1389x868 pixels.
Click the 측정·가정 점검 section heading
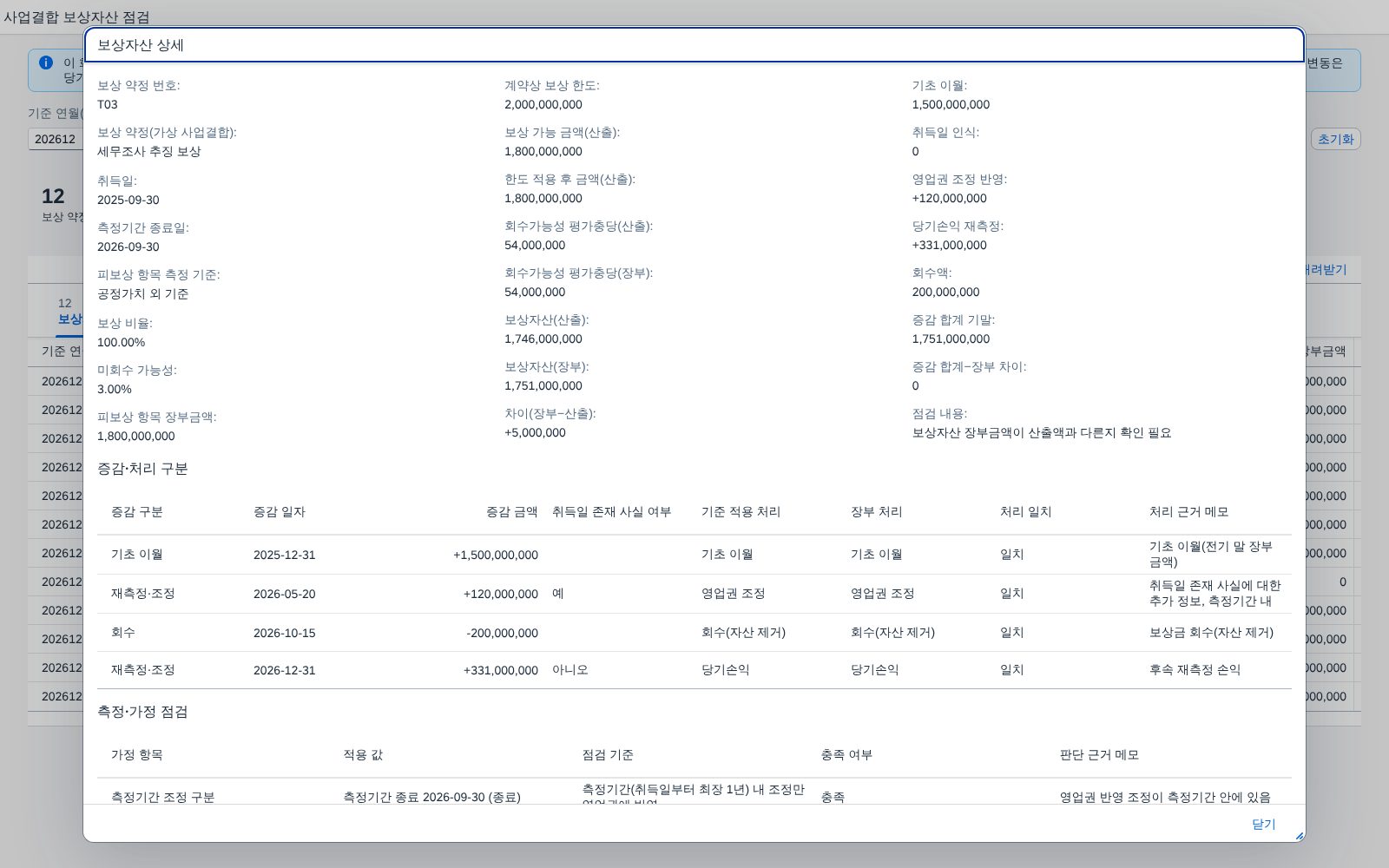[142, 712]
